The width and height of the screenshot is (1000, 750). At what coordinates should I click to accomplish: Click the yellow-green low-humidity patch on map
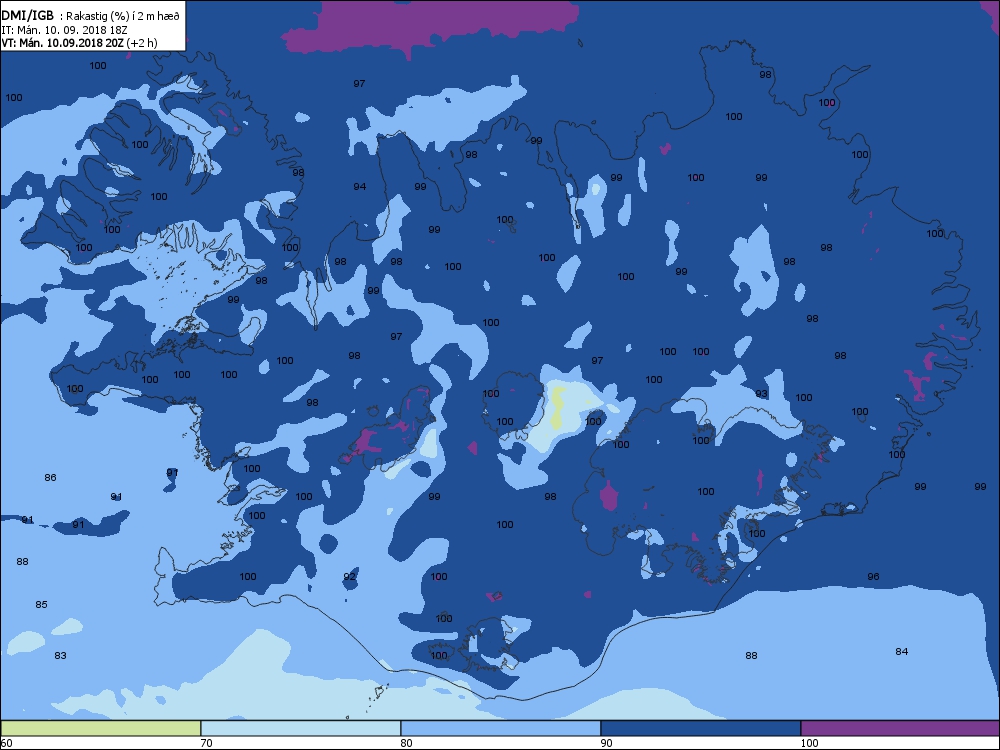pyautogui.click(x=557, y=408)
